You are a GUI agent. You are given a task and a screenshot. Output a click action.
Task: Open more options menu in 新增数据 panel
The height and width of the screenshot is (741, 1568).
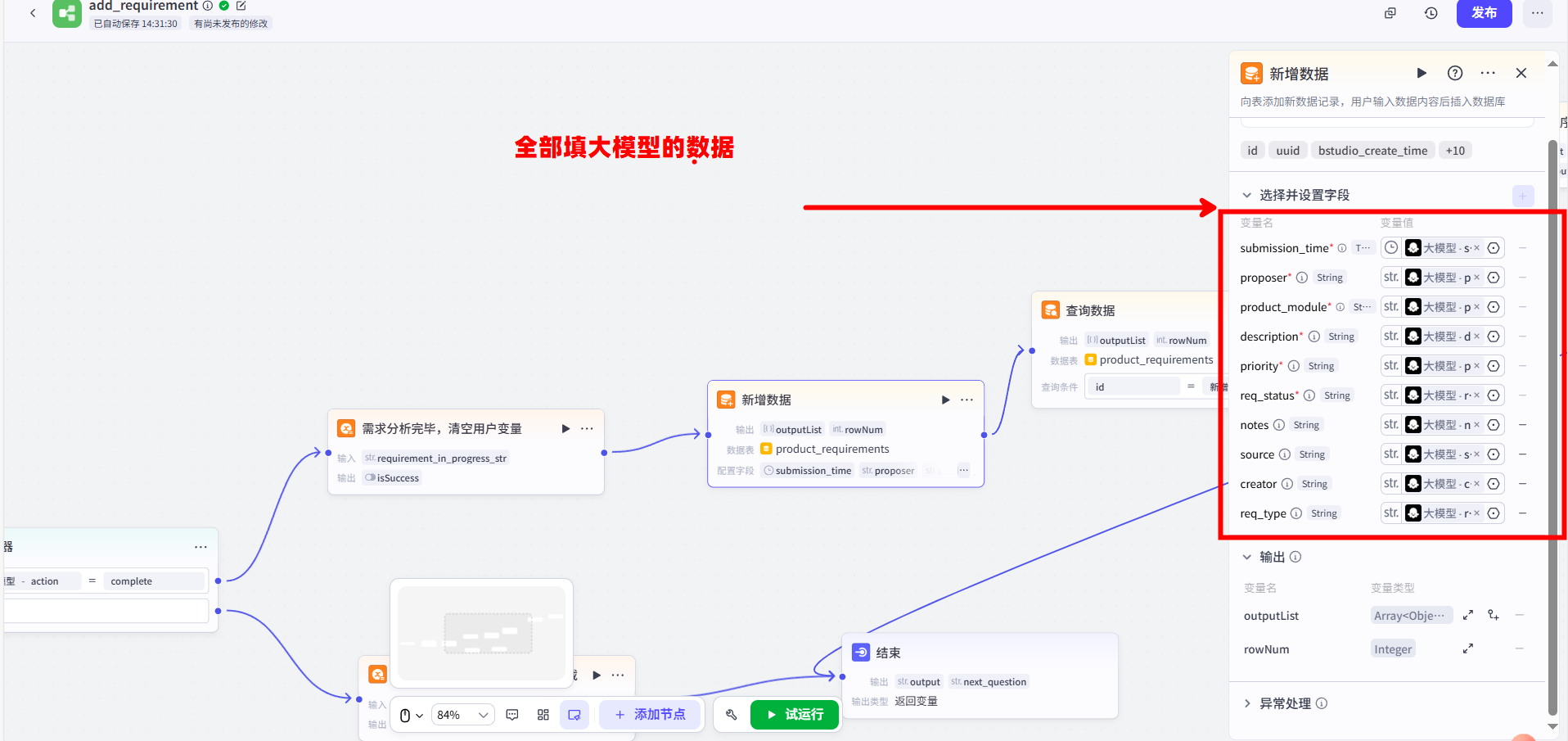(x=1488, y=73)
